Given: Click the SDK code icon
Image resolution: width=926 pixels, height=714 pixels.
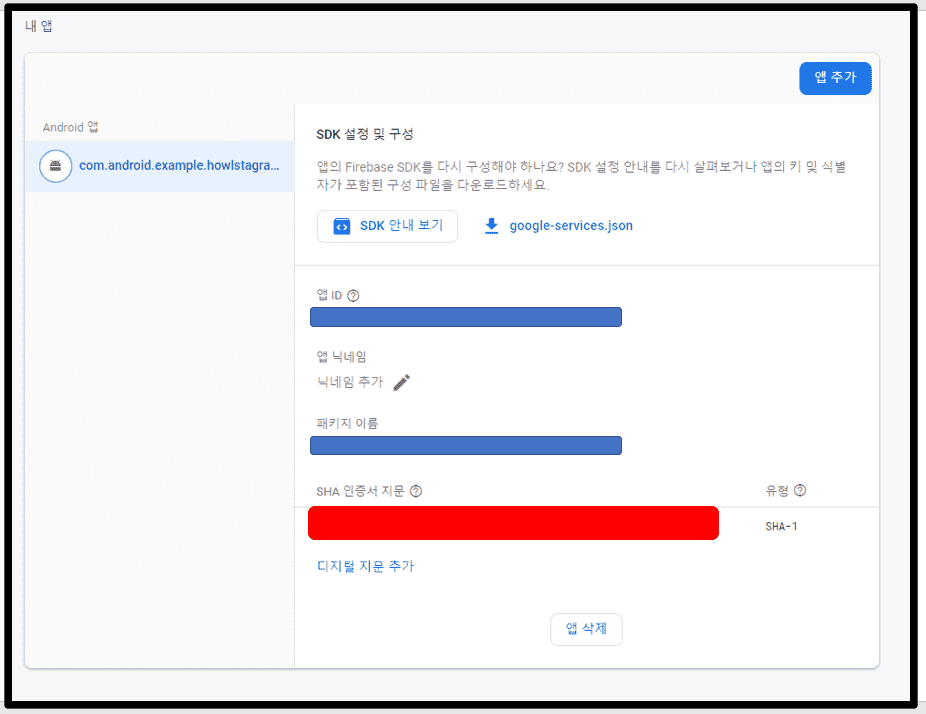Looking at the screenshot, I should (x=341, y=226).
